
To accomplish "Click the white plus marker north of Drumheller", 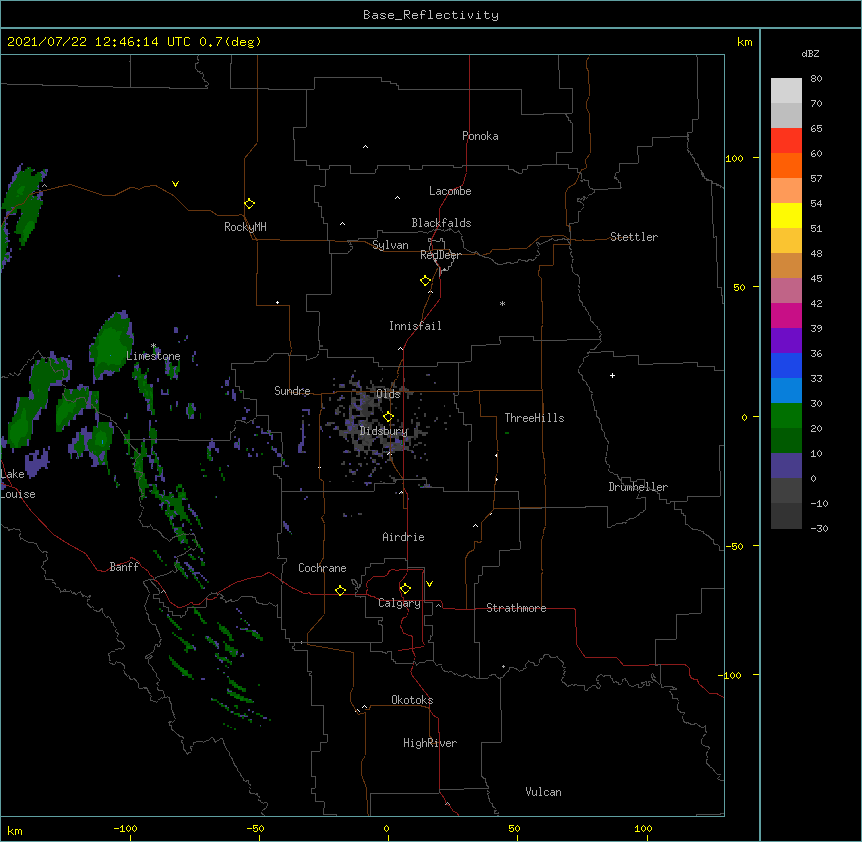I will [612, 375].
